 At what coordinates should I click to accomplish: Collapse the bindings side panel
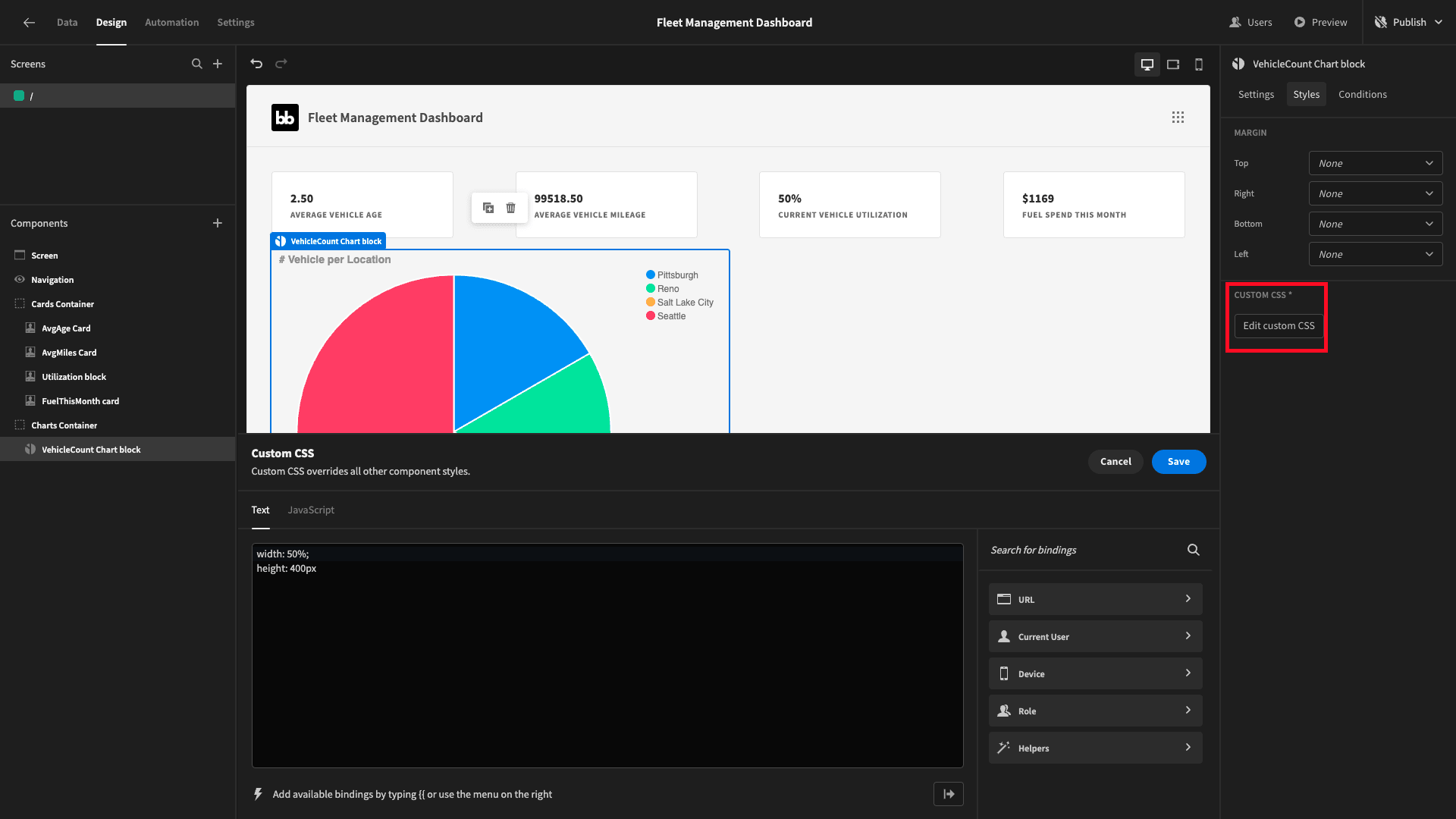click(949, 794)
